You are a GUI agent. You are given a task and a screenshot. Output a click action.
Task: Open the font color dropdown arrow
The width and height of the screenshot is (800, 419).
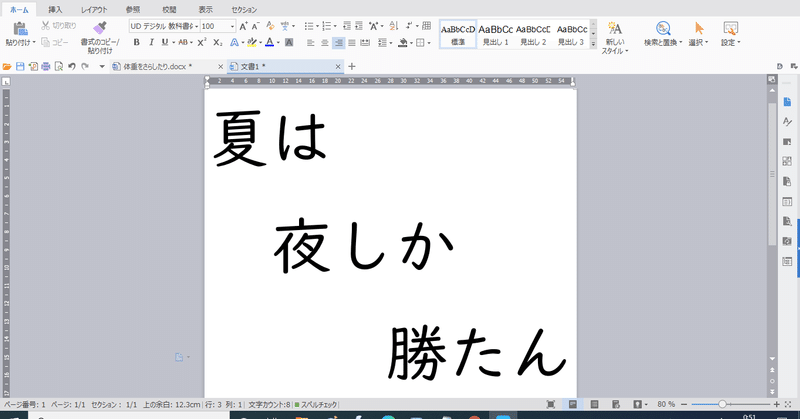coord(278,43)
